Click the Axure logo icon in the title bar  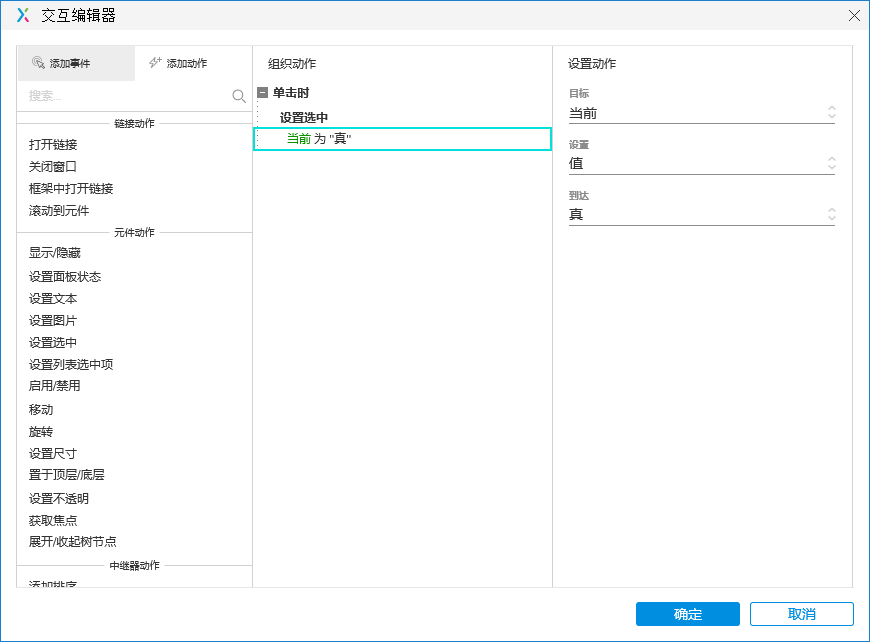[x=19, y=15]
